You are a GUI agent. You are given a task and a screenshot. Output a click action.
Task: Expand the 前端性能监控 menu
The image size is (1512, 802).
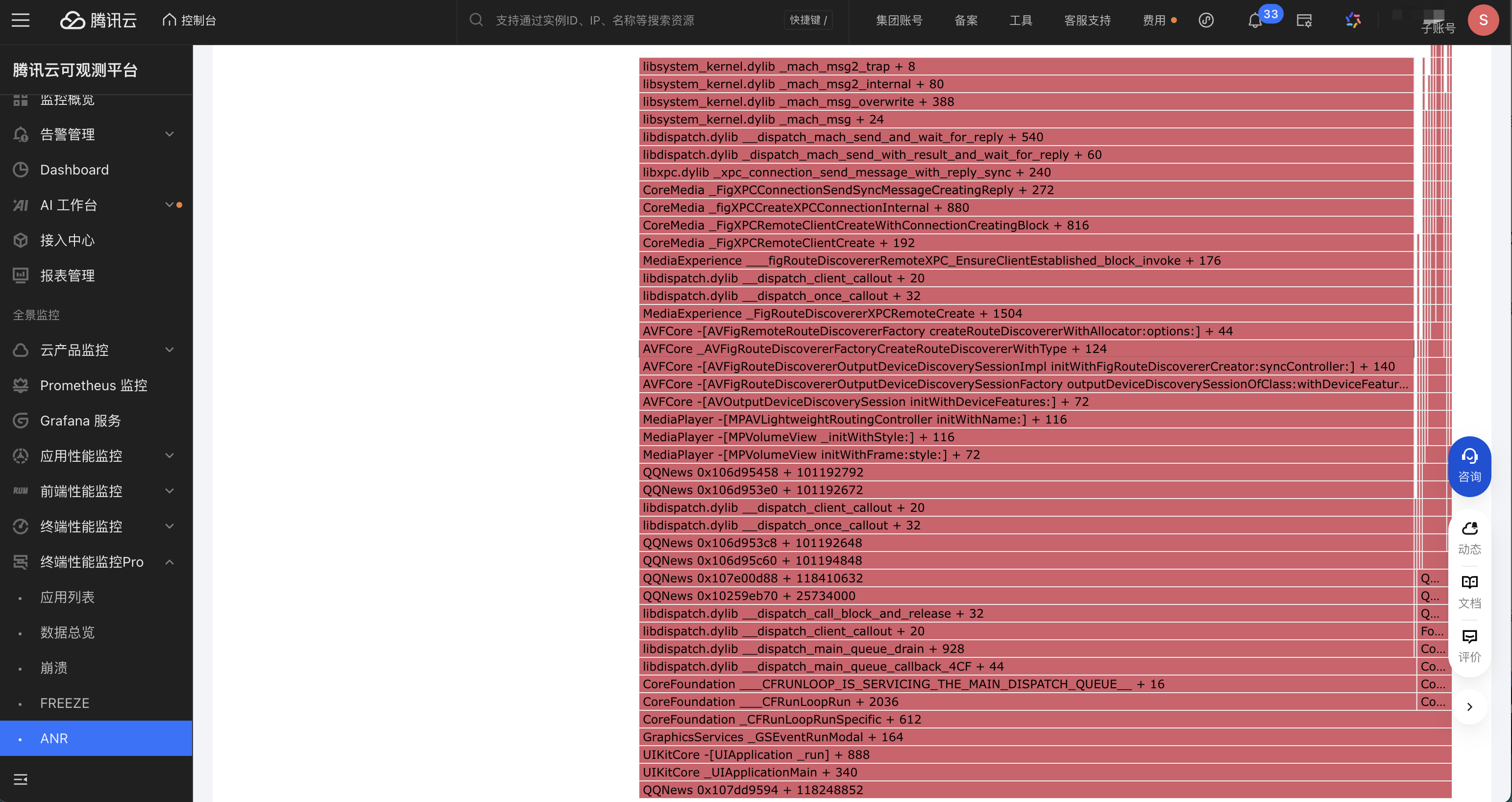tap(170, 491)
